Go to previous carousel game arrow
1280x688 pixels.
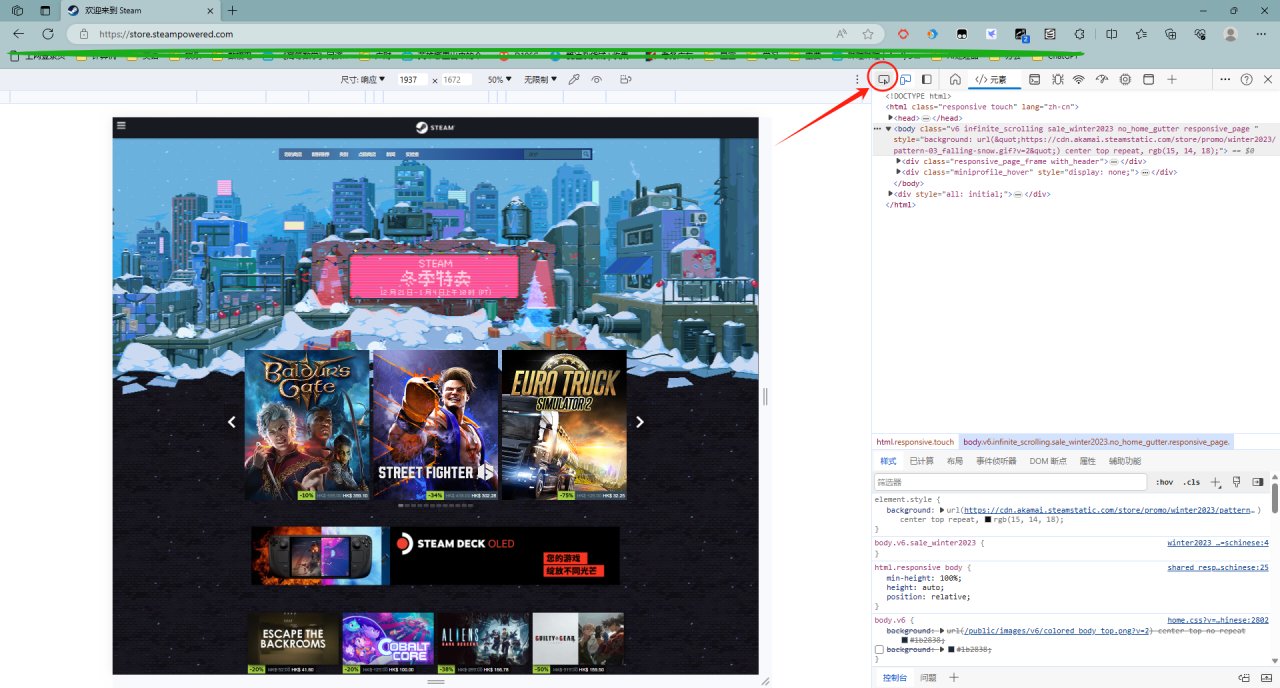point(232,422)
